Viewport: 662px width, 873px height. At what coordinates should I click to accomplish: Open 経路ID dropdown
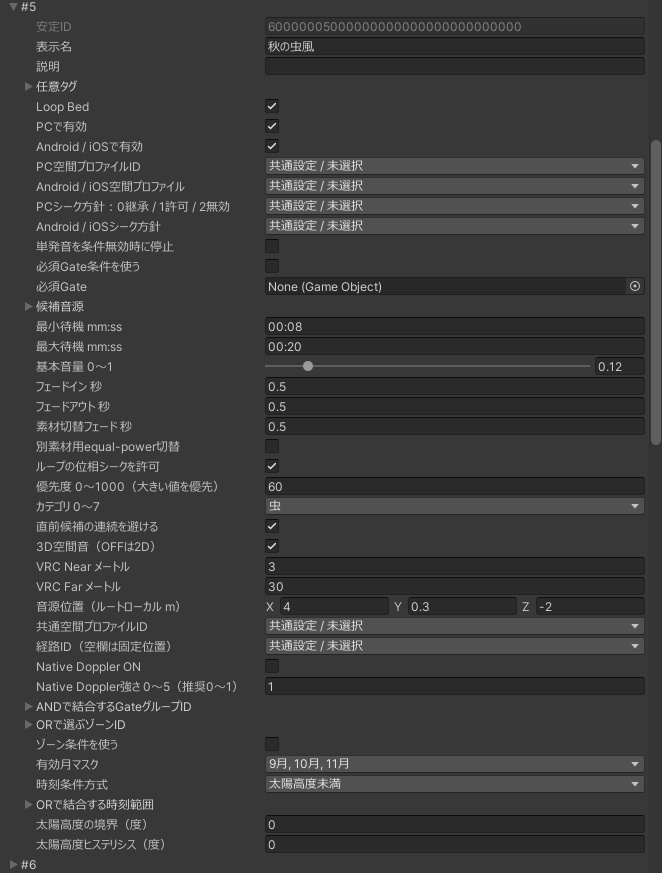coord(454,646)
